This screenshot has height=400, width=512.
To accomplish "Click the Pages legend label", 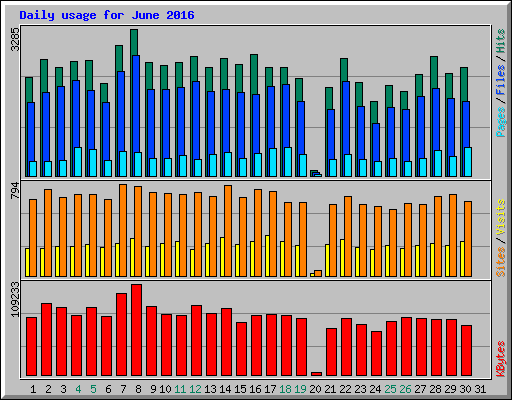I will click(x=501, y=122).
